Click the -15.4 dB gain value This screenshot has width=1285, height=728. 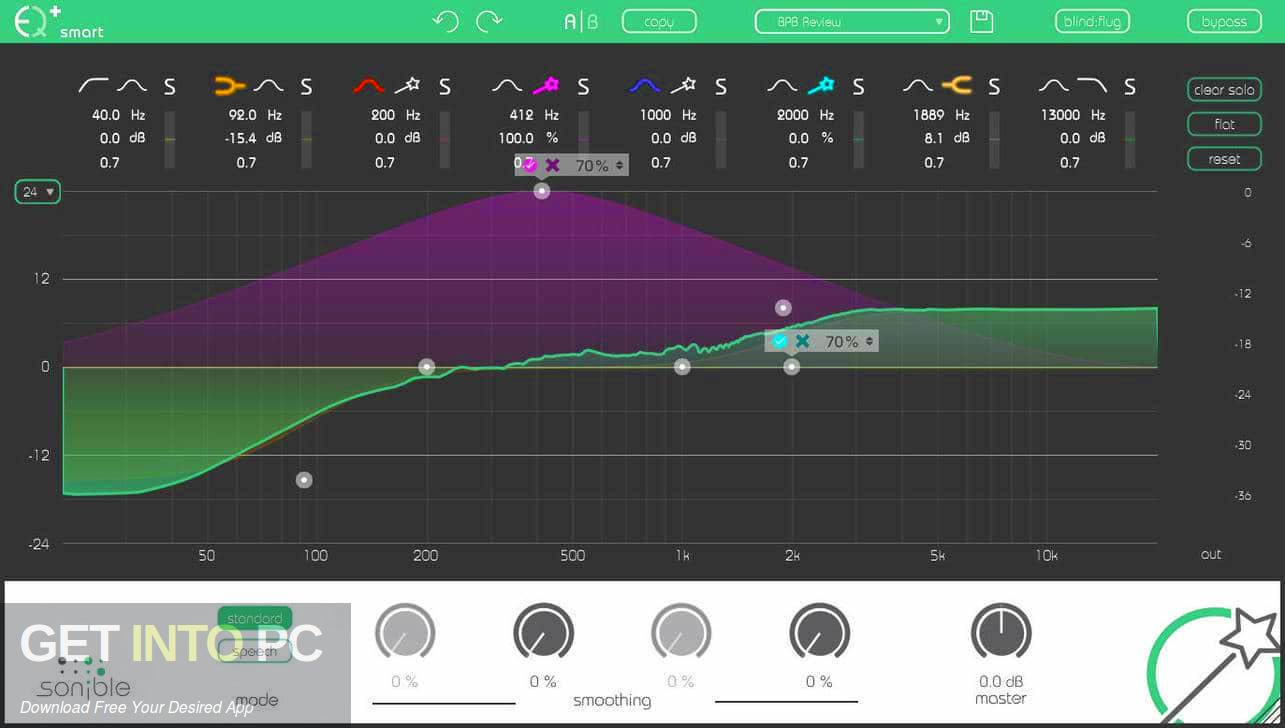click(241, 138)
